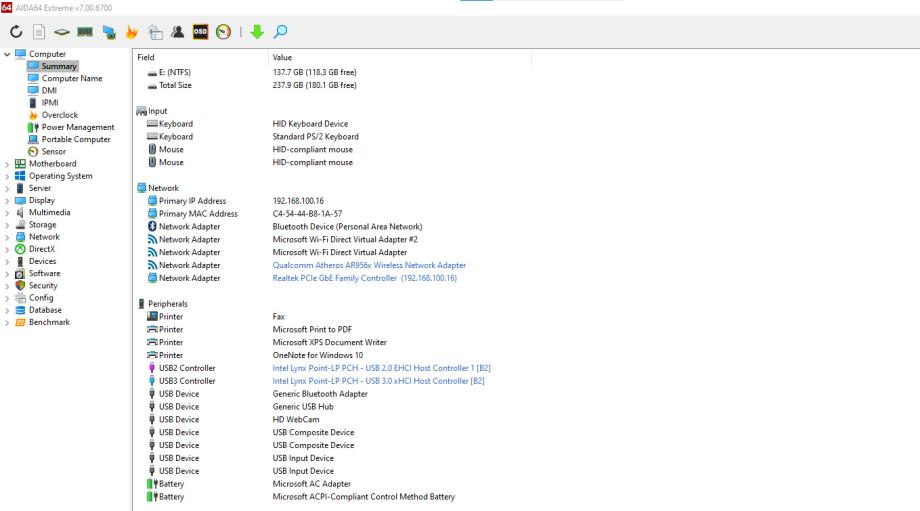
Task: Click the network computers toolbar icon
Action: pyautogui.click(x=109, y=32)
